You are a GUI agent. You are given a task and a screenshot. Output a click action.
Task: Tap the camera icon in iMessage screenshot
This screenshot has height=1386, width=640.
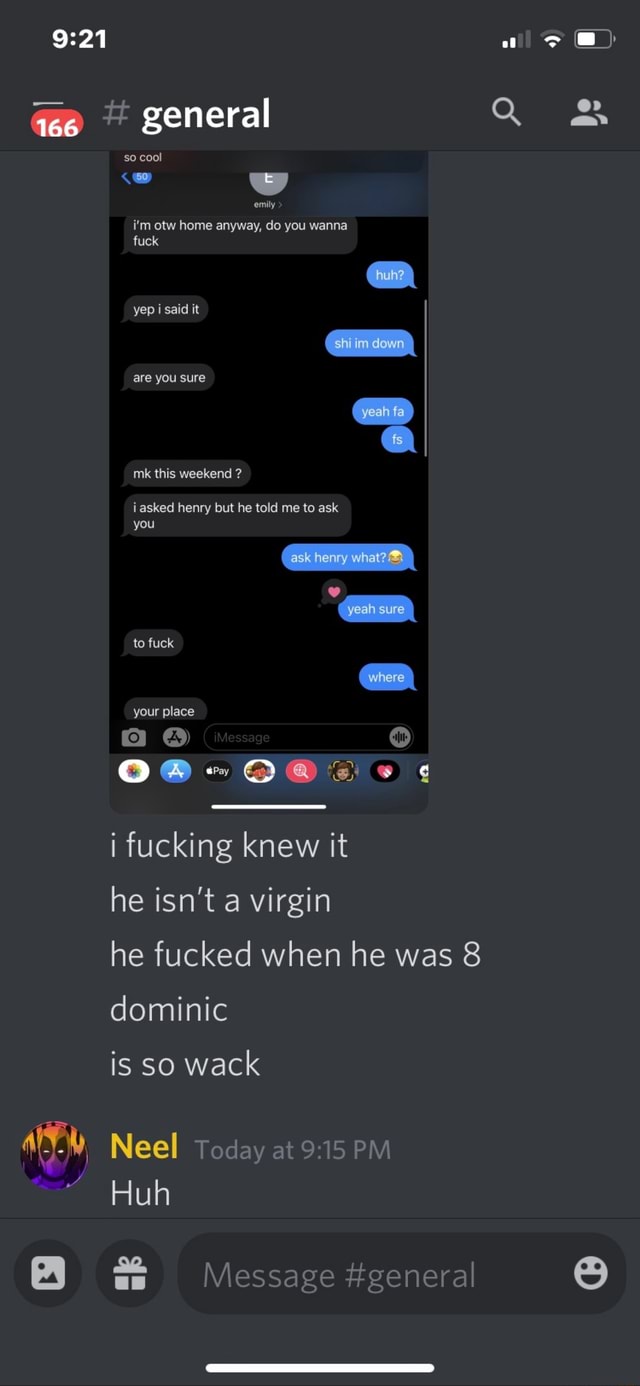[134, 738]
